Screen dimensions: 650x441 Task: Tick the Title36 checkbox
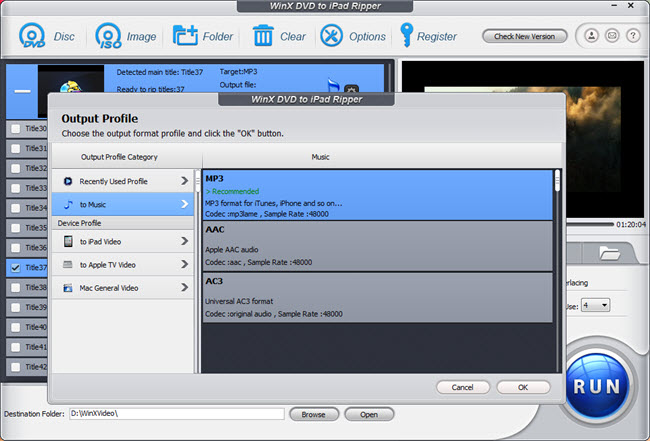click(x=16, y=248)
